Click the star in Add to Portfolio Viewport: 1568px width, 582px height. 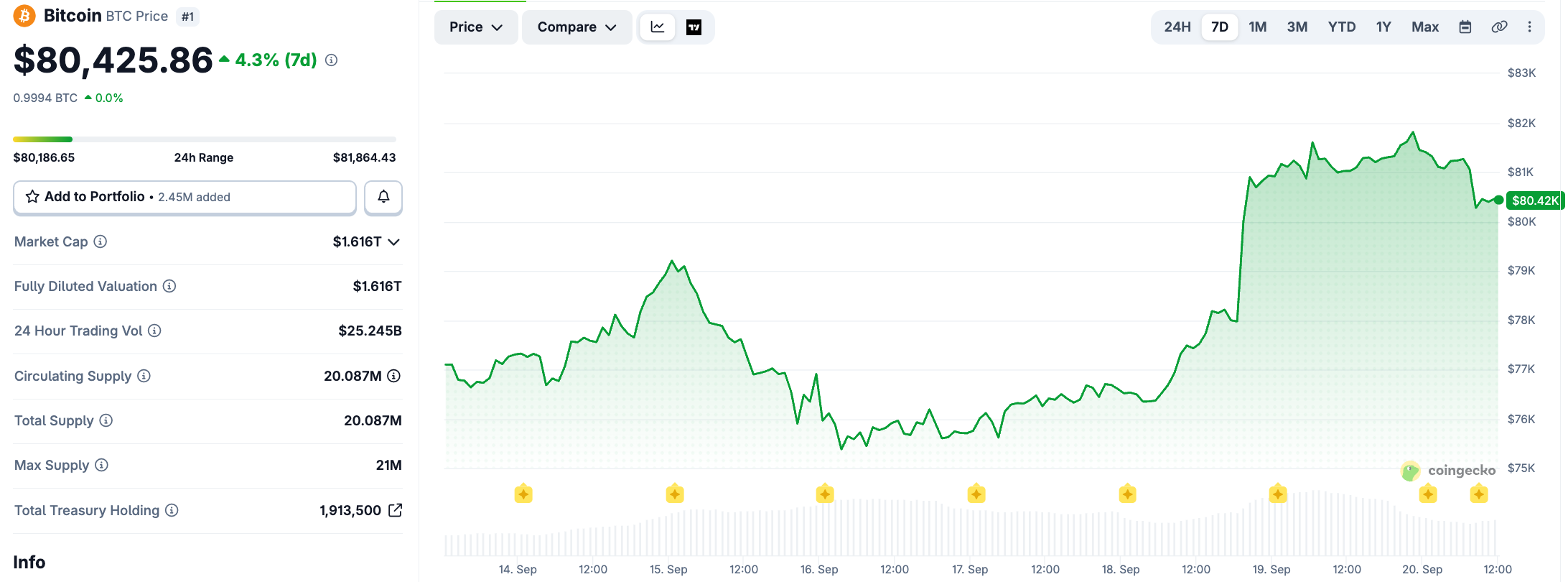click(32, 197)
